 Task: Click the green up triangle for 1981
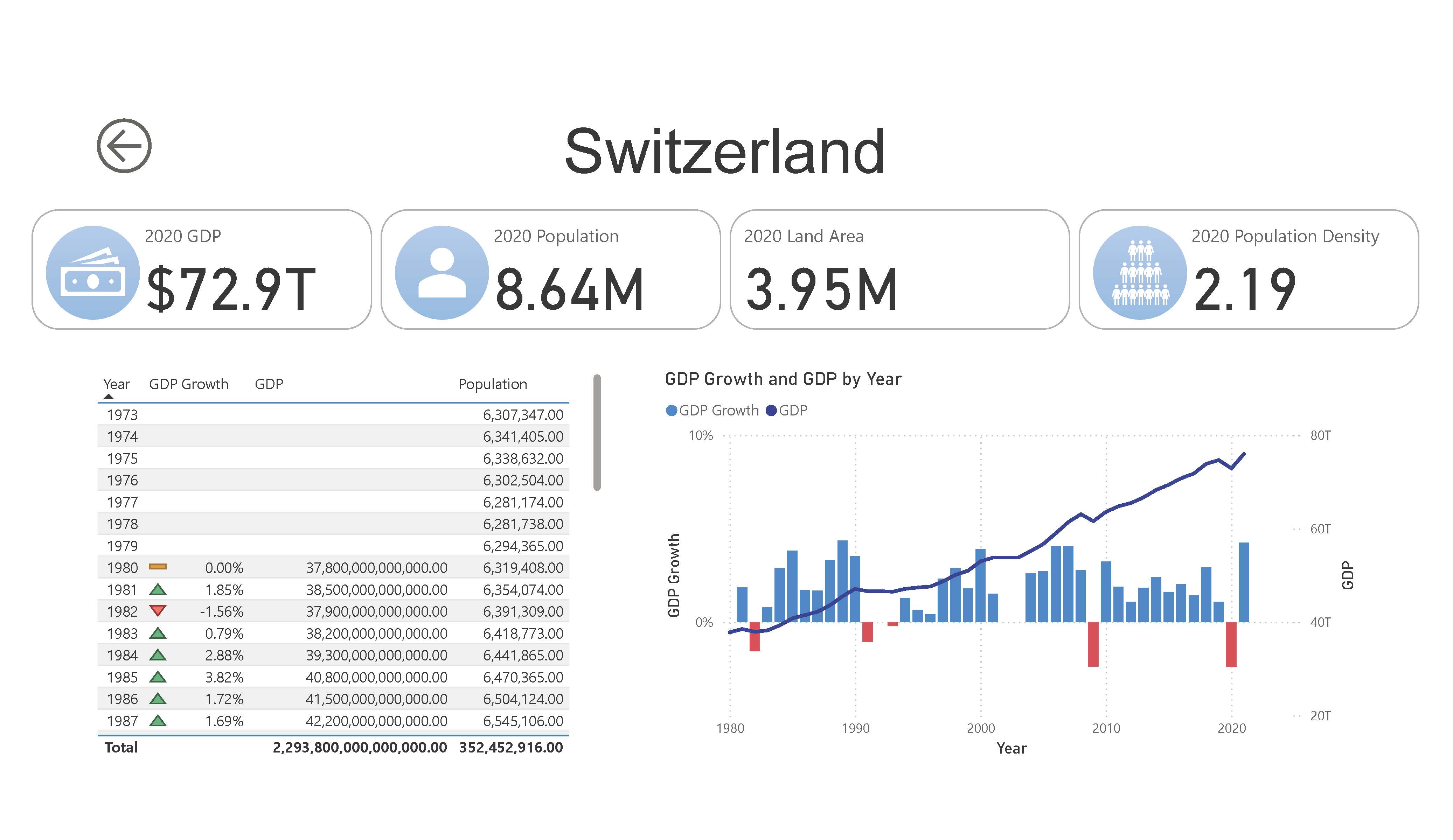[158, 589]
